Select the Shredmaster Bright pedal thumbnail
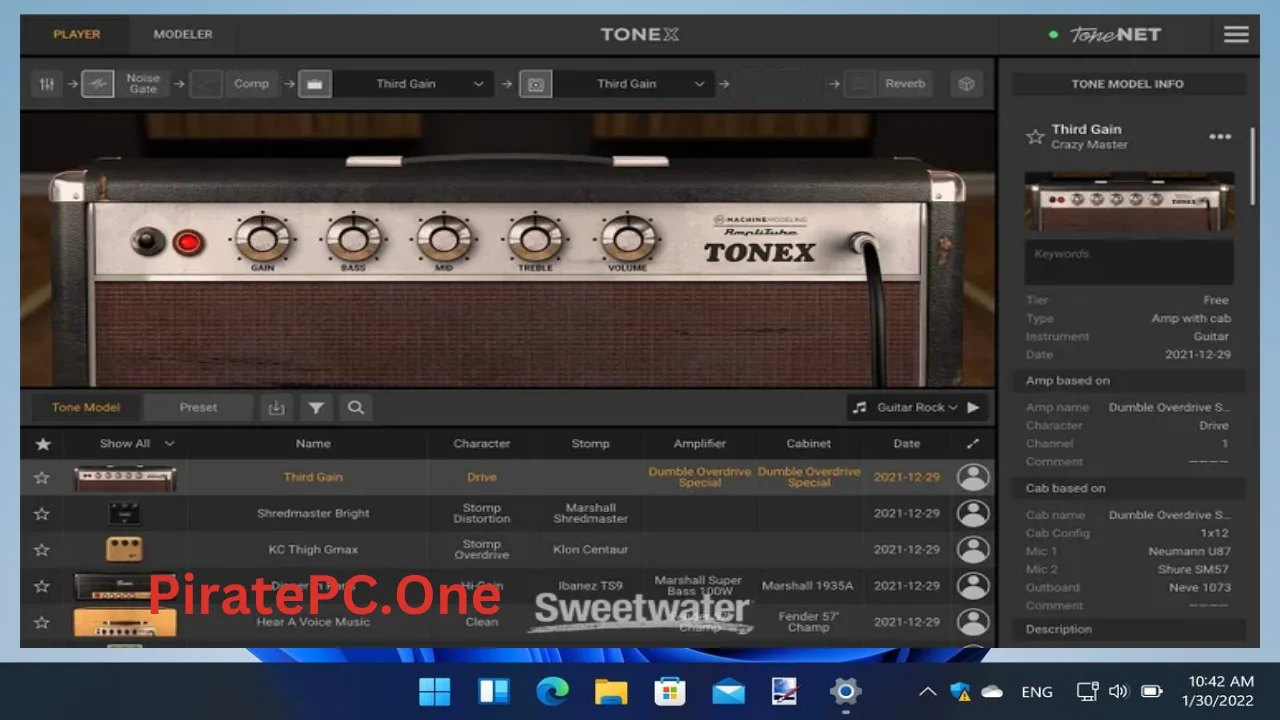The image size is (1280, 720). (x=125, y=513)
